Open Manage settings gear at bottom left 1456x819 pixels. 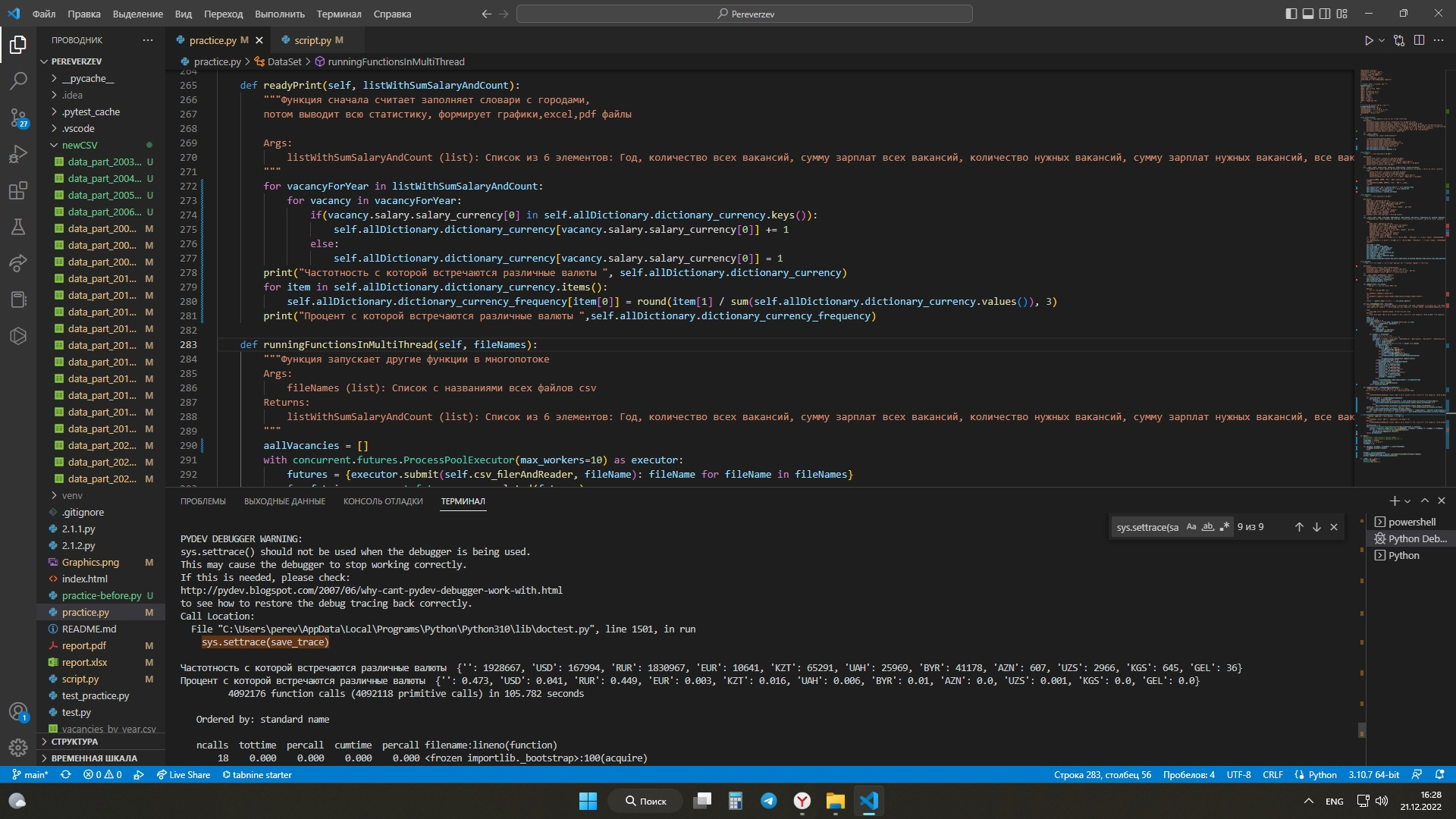coord(18,747)
